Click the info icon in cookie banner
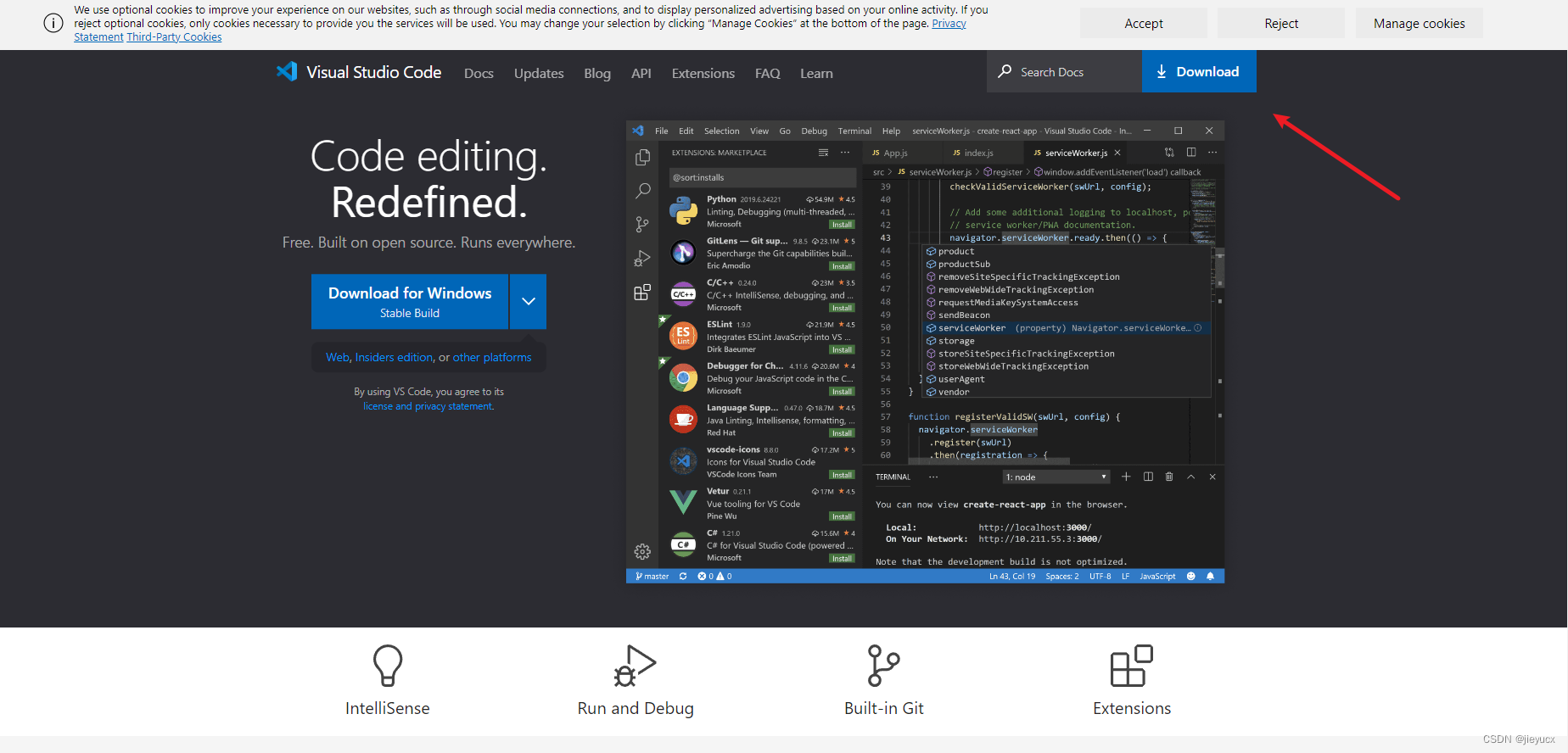Screen dimensions: 1568x753 tap(53, 24)
